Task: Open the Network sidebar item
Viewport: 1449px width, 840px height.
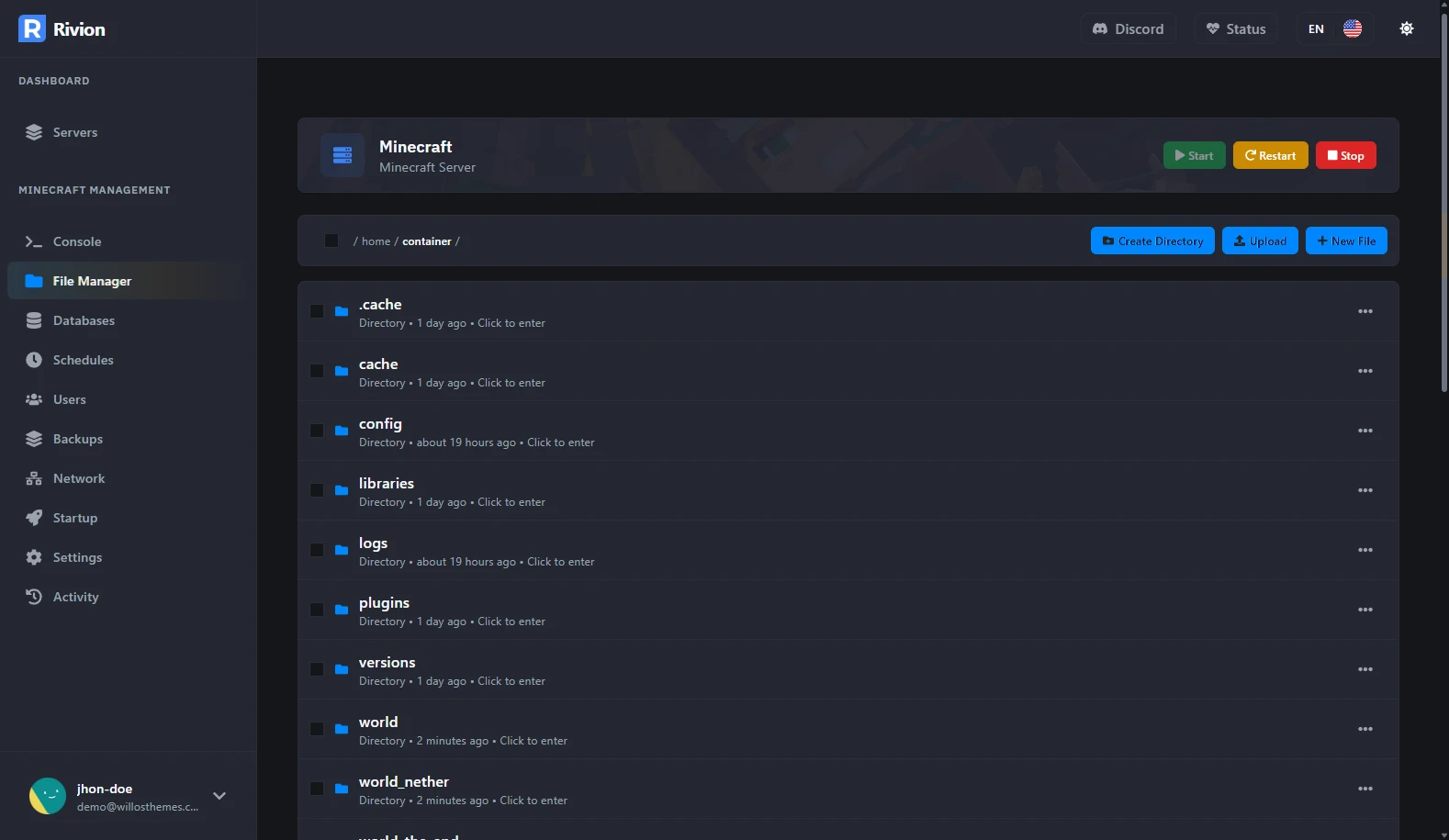Action: click(x=127, y=478)
